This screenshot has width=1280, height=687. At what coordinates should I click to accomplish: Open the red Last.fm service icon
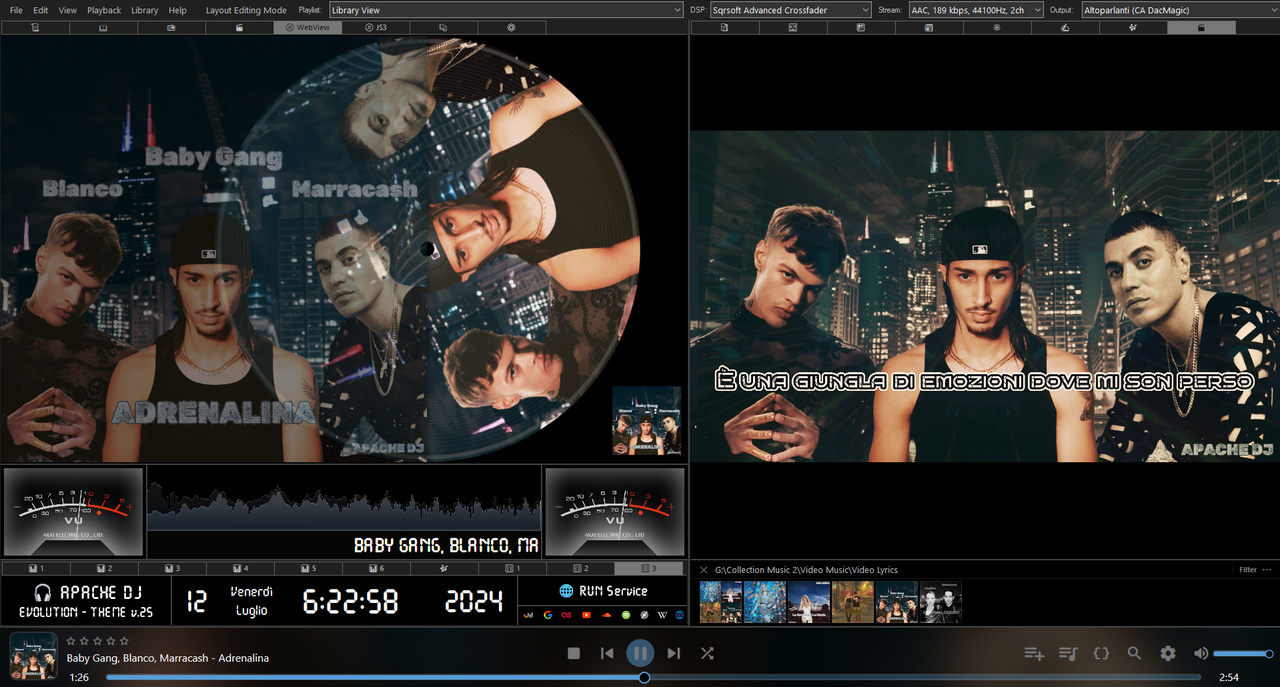click(x=567, y=615)
